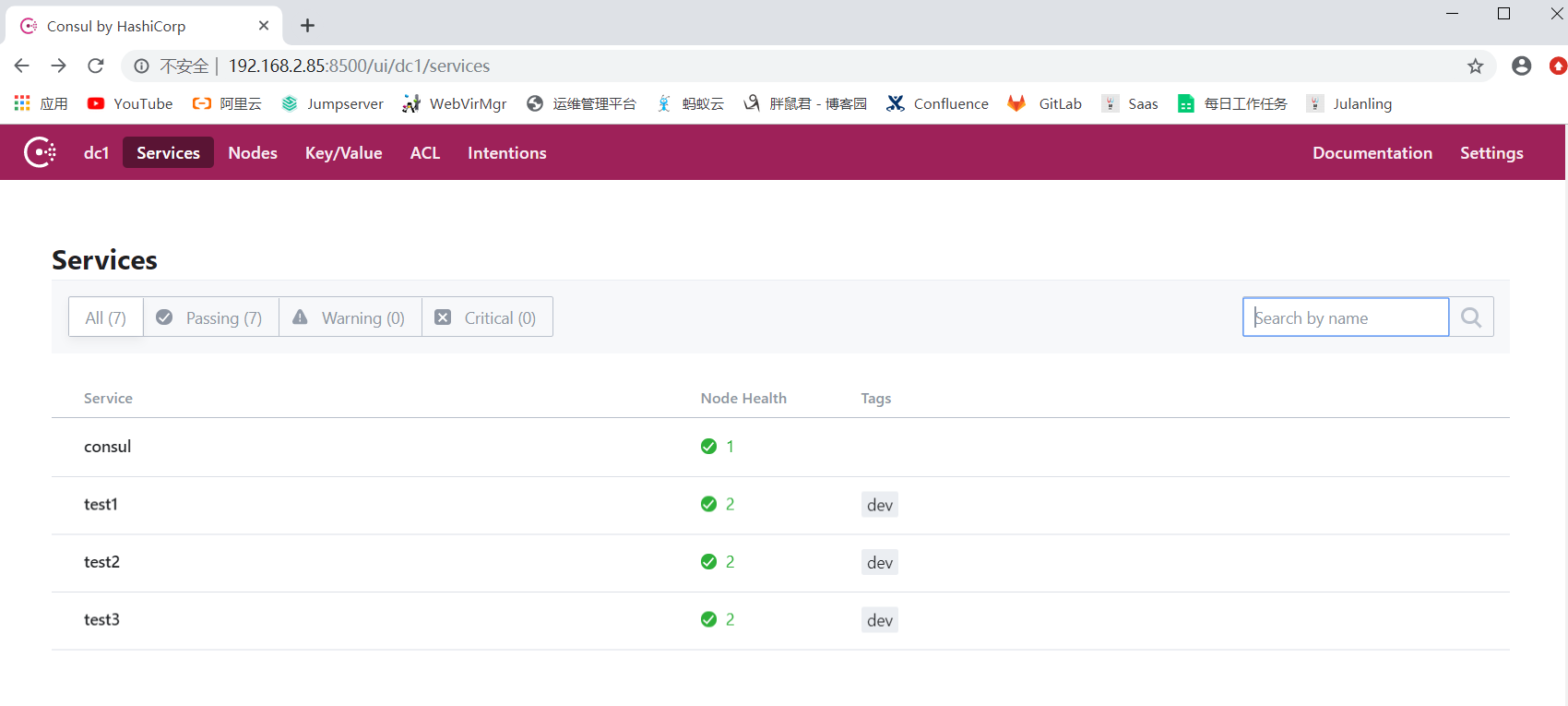
Task: Bookmark this page with the star icon
Action: (x=1476, y=66)
